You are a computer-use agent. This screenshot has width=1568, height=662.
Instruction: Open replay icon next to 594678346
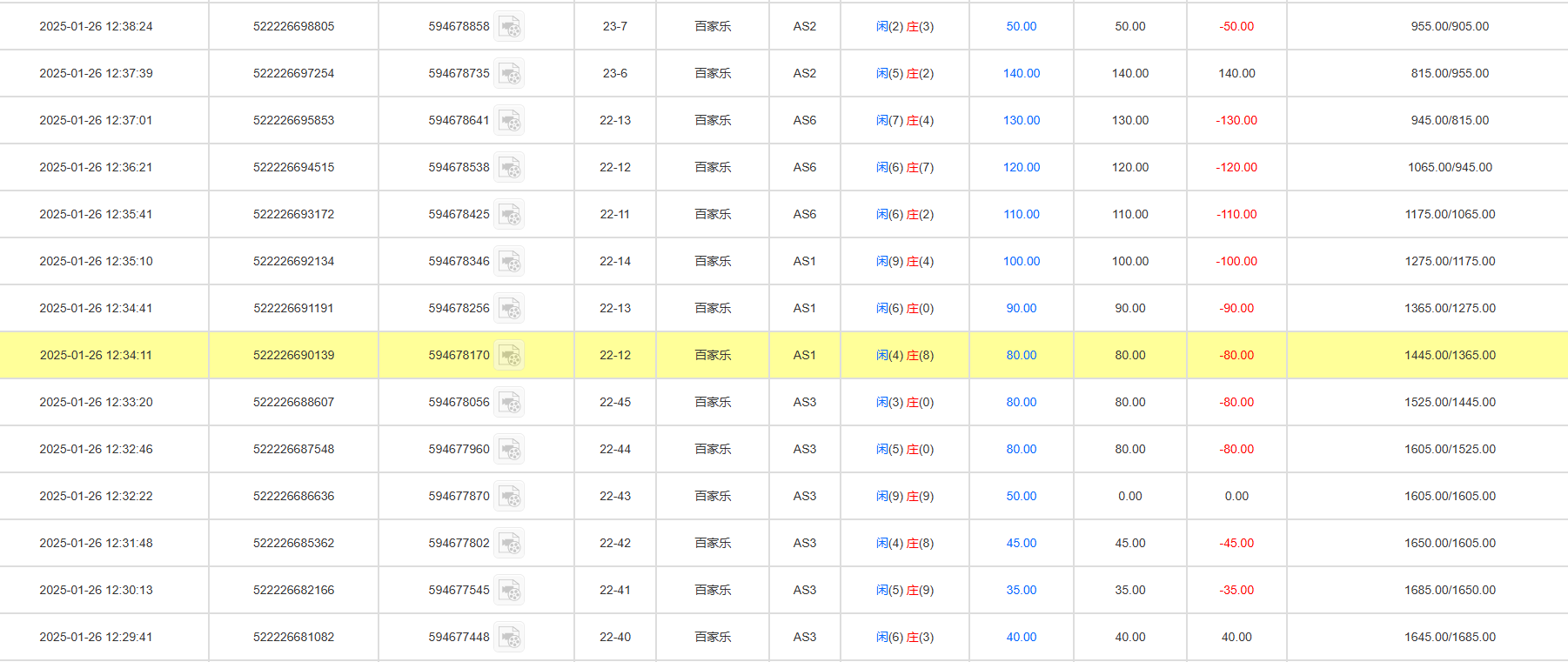(x=510, y=262)
